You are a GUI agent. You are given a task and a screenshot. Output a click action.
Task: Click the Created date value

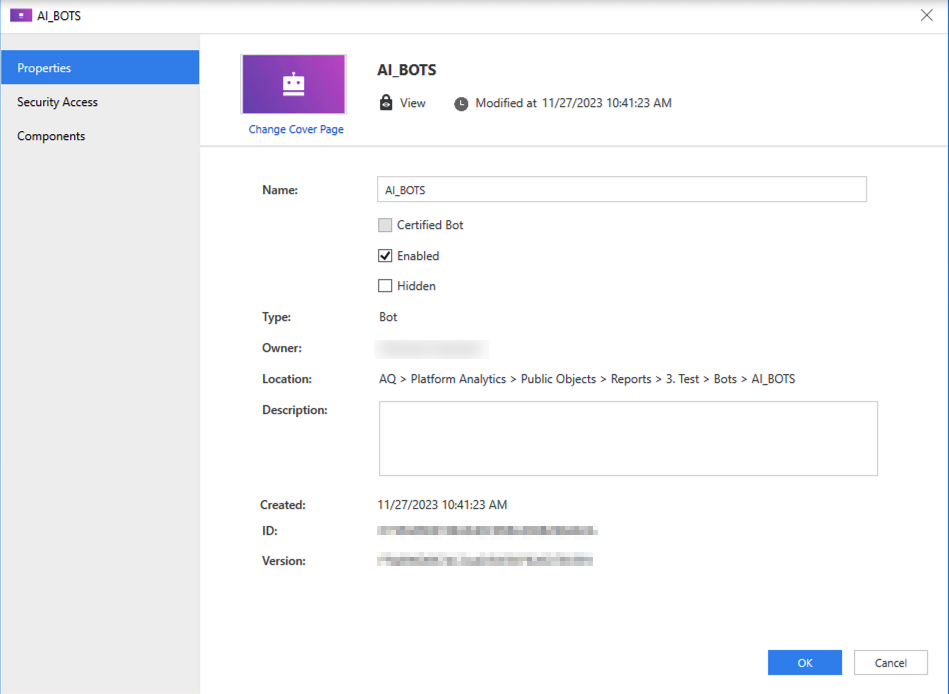tap(442, 505)
